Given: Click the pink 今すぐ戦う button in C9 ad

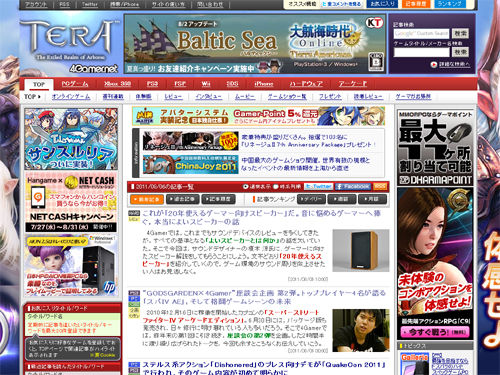Looking at the screenshot, I should pyautogui.click(x=435, y=332).
